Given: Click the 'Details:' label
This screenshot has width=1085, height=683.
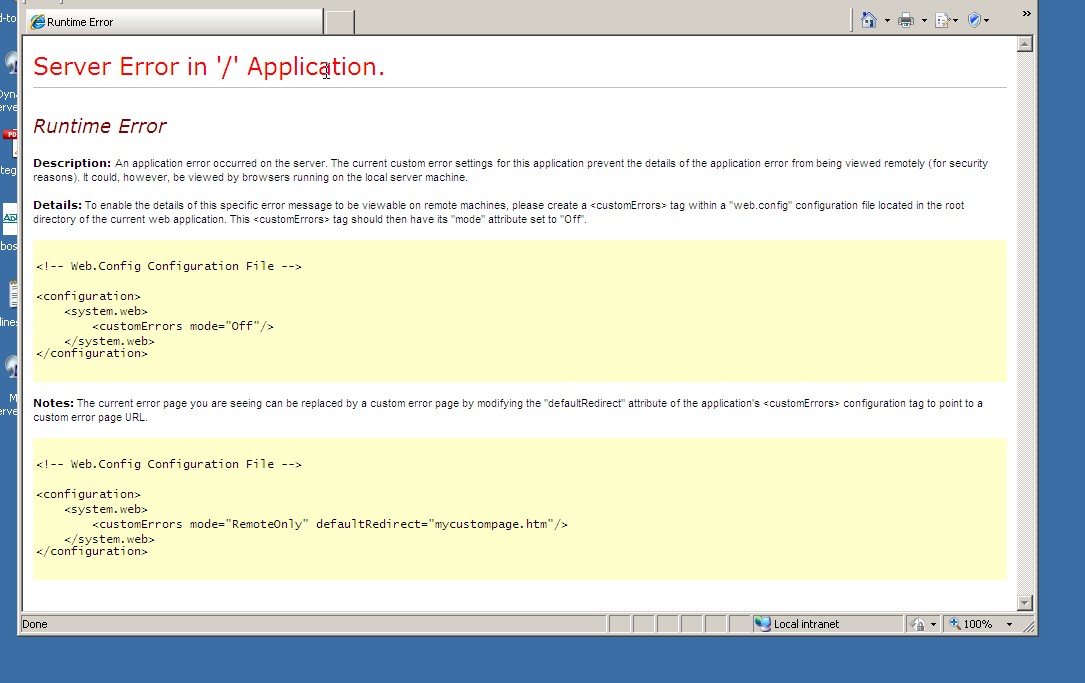Looking at the screenshot, I should (x=57, y=205).
